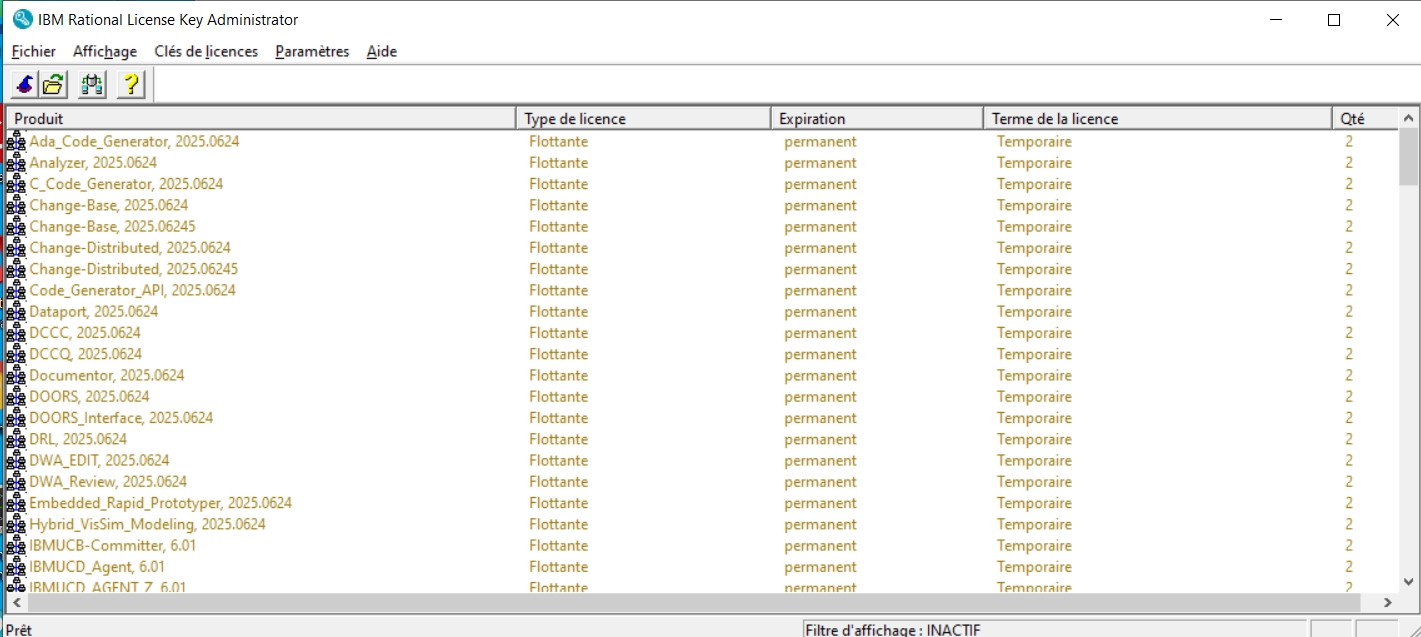The image size is (1421, 637).
Task: Click the icon beside C_Code_Generator row
Action: pyautogui.click(x=16, y=184)
